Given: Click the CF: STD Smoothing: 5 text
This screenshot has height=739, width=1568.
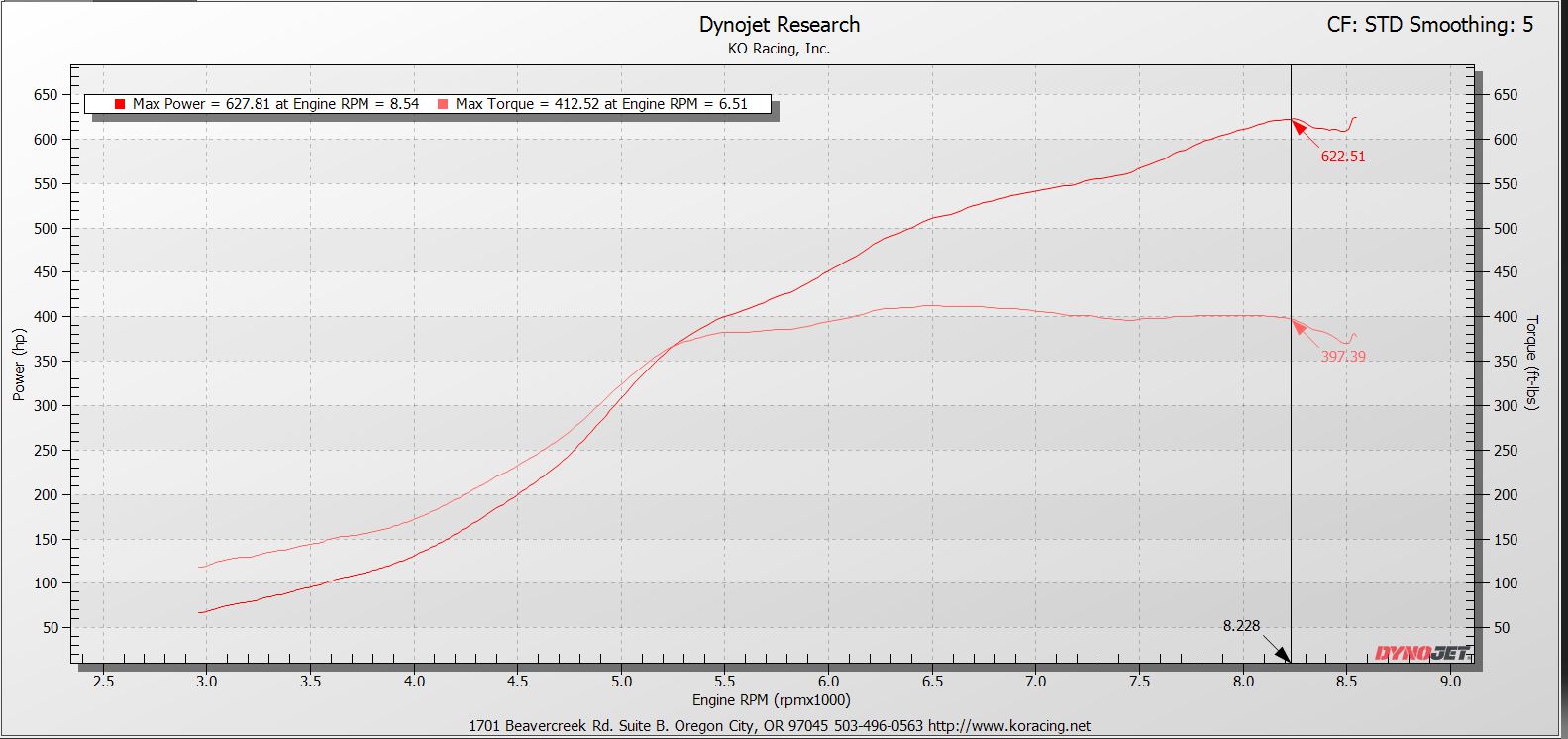Looking at the screenshot, I should pyautogui.click(x=1429, y=25).
